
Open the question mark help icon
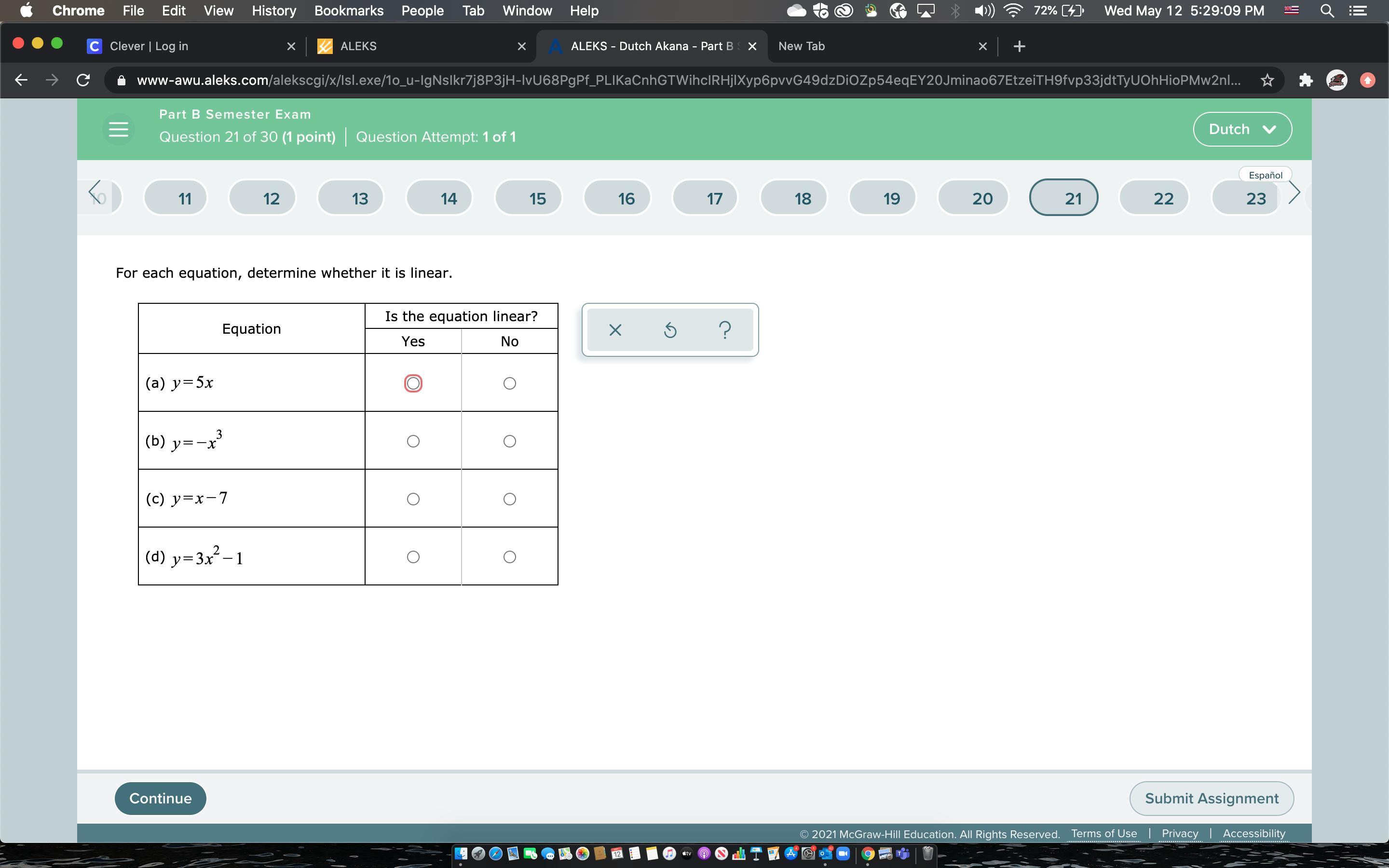[x=725, y=330]
